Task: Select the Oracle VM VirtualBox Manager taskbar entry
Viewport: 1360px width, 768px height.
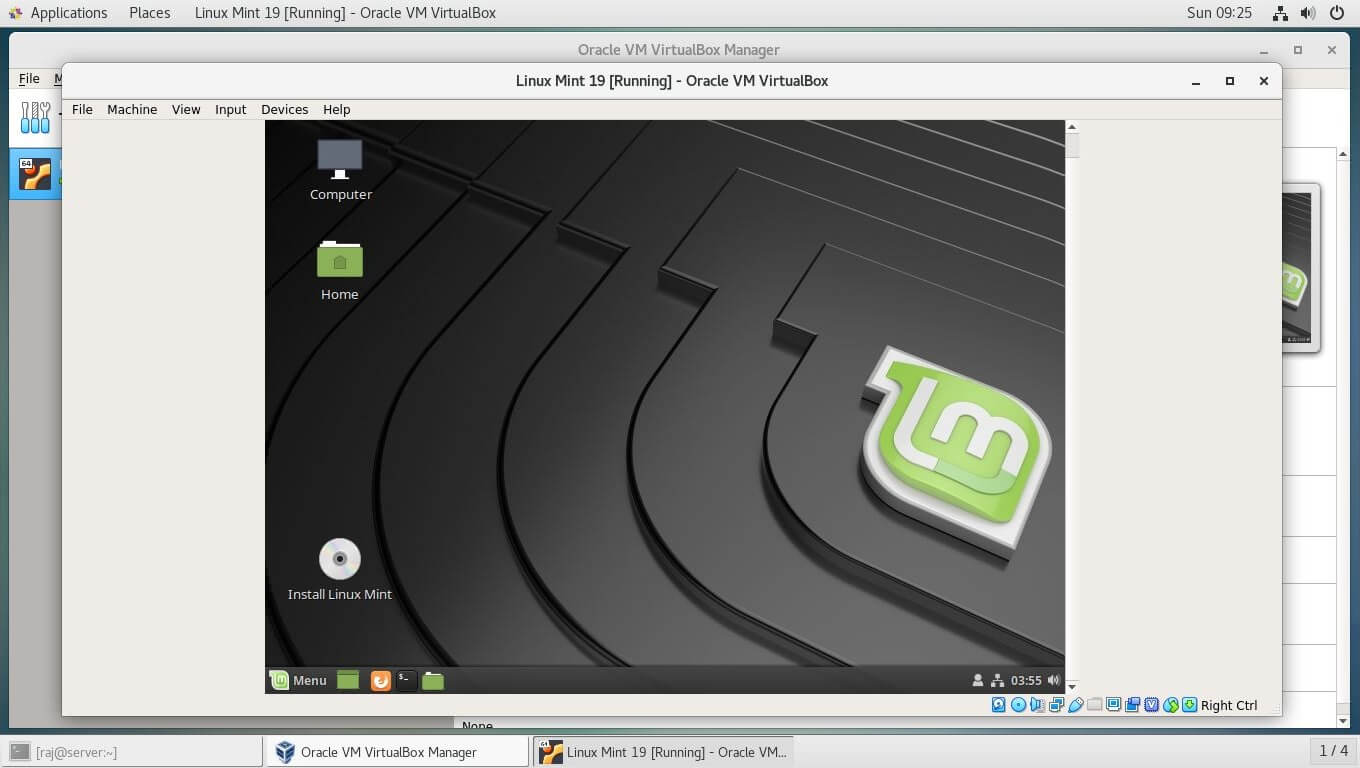Action: pos(397,751)
